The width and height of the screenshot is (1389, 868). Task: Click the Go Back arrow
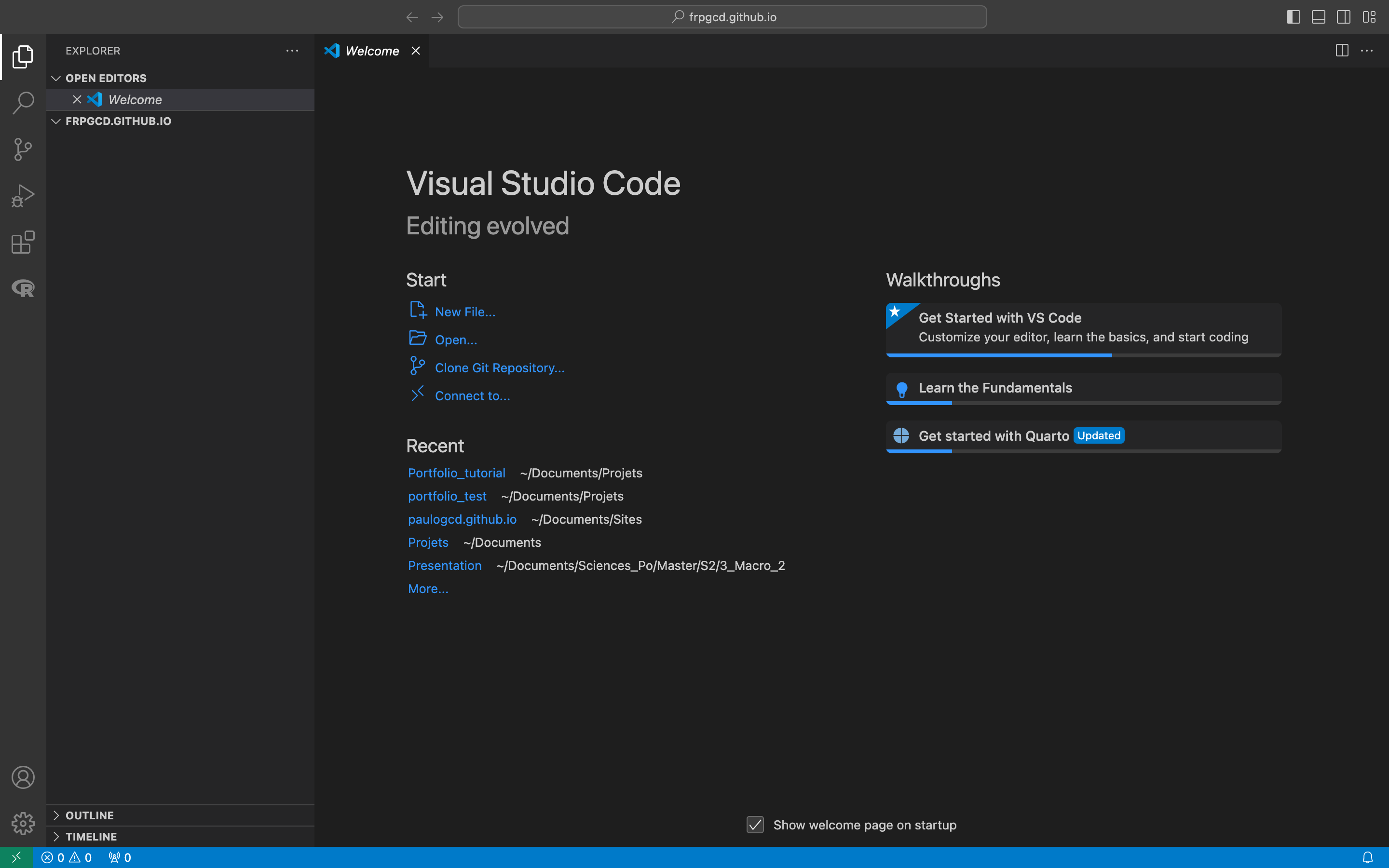(x=412, y=17)
